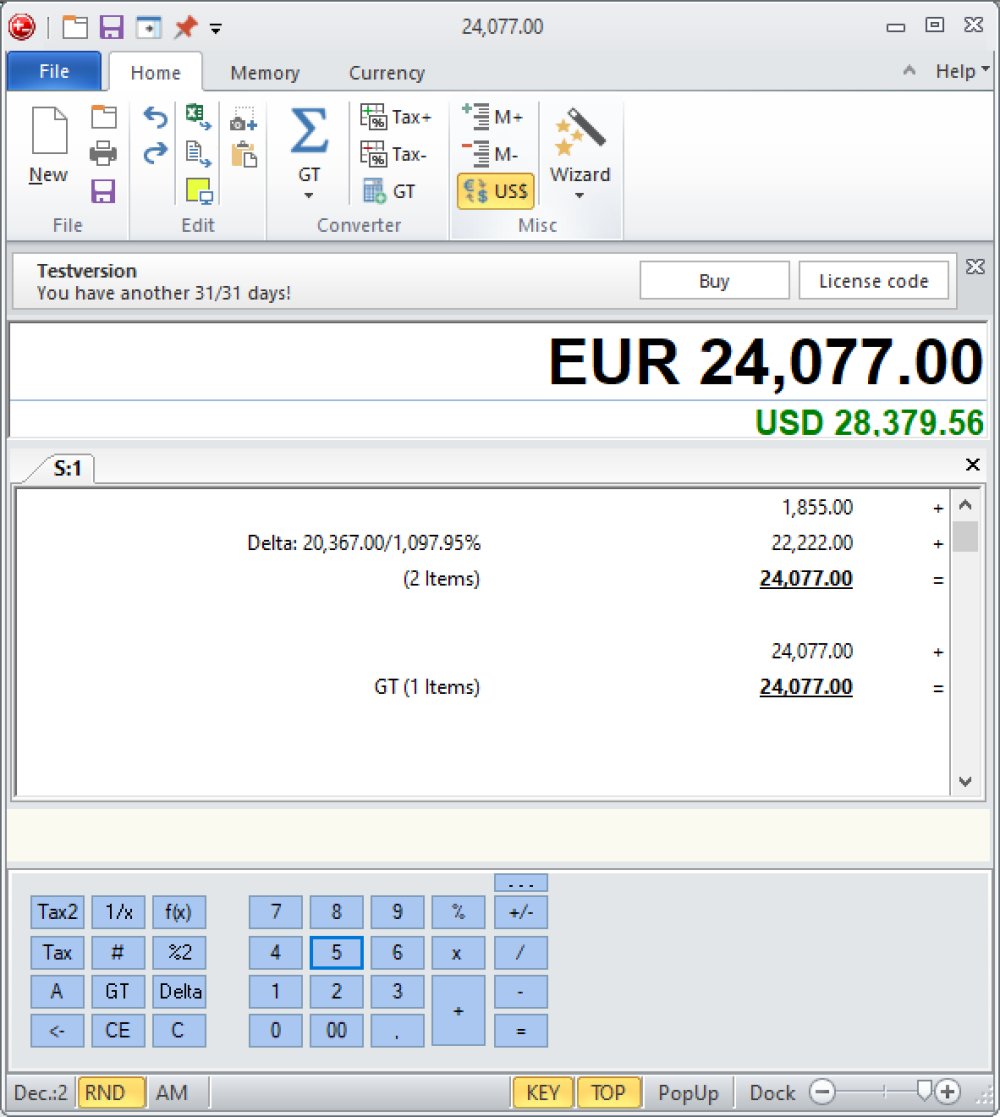Screen dimensions: 1000x1117
Task: Expand keypad using dotted '- - -' button
Action: pyautogui.click(x=521, y=883)
